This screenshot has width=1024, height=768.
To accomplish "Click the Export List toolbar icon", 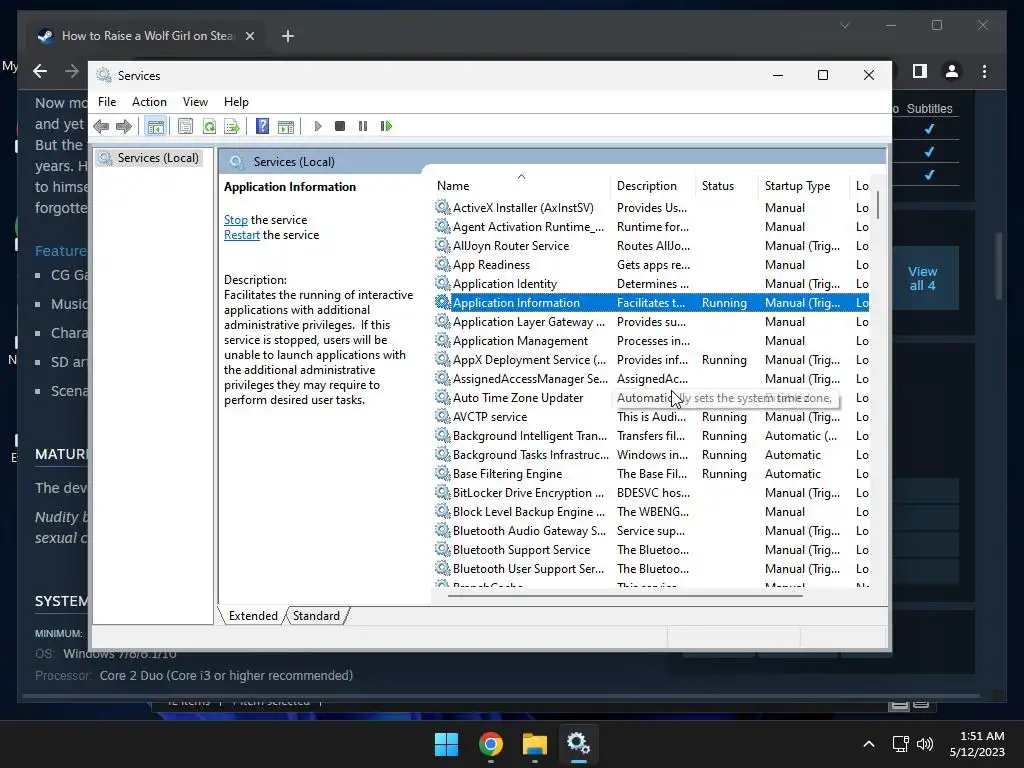I will [x=232, y=126].
